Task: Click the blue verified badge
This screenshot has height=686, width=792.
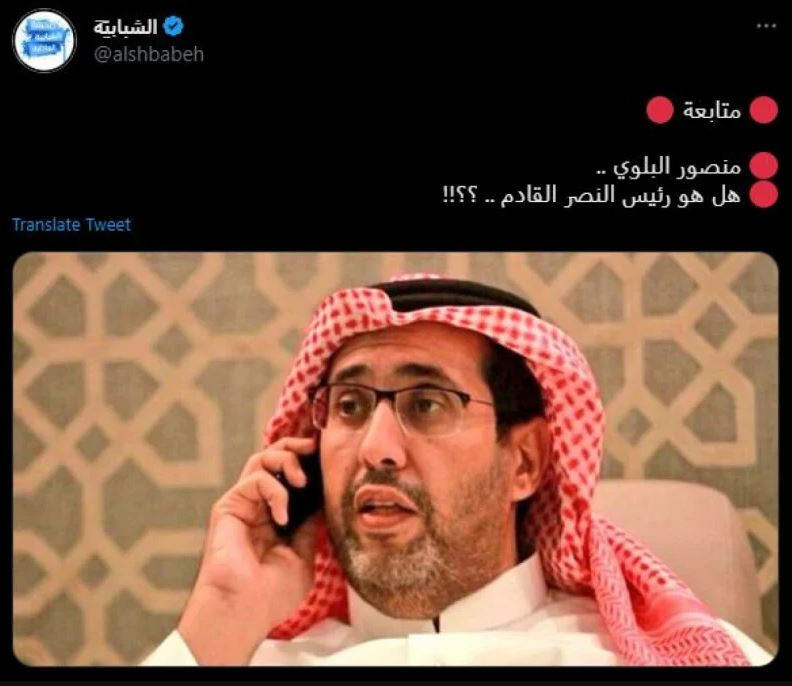Action: coord(173,26)
